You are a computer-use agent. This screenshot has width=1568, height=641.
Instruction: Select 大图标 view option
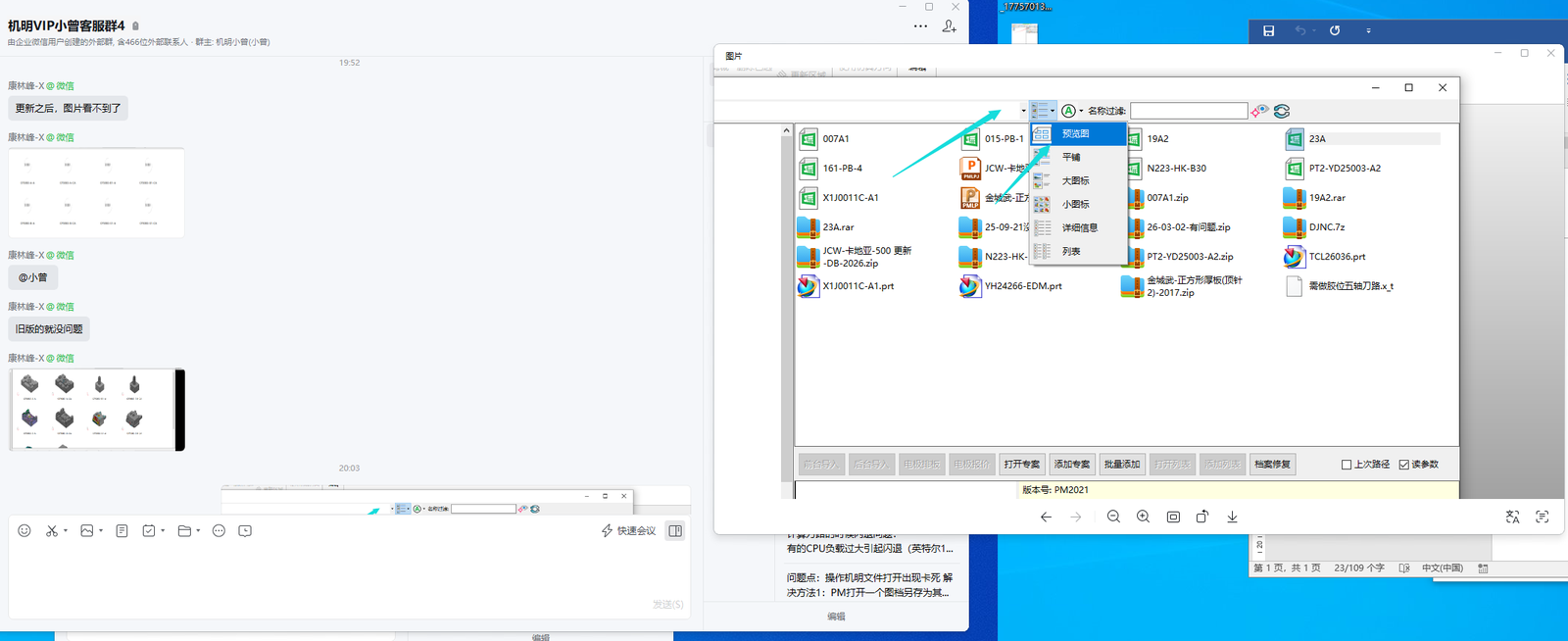pos(1077,180)
